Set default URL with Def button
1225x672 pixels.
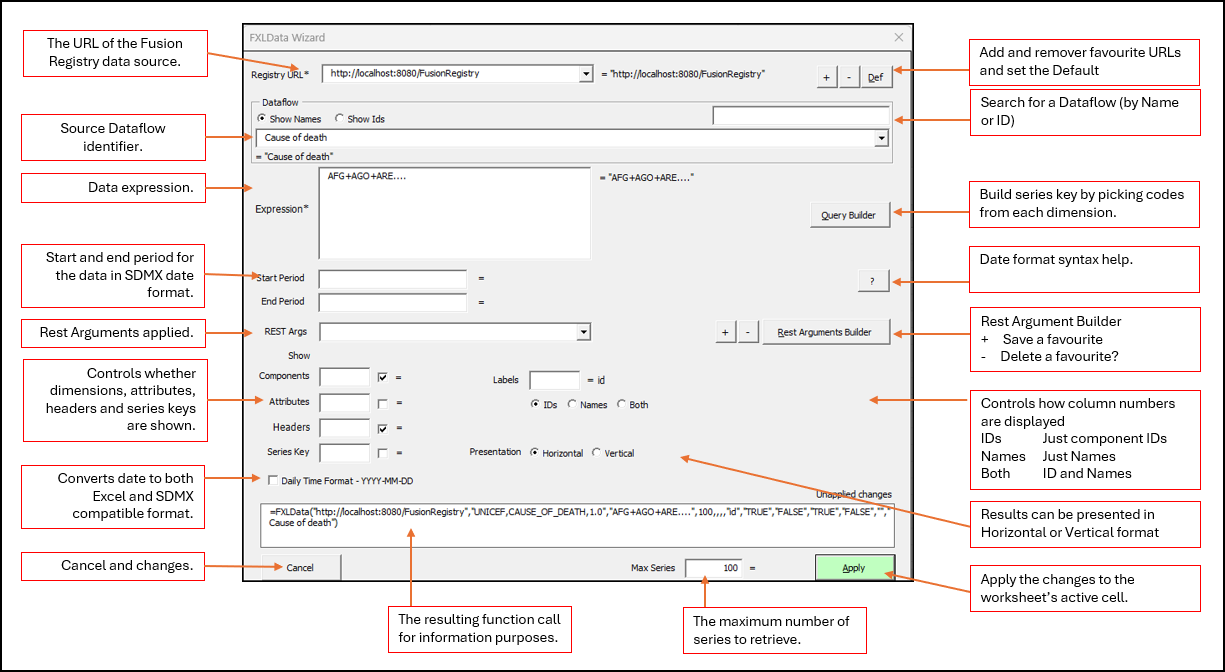coord(875,77)
